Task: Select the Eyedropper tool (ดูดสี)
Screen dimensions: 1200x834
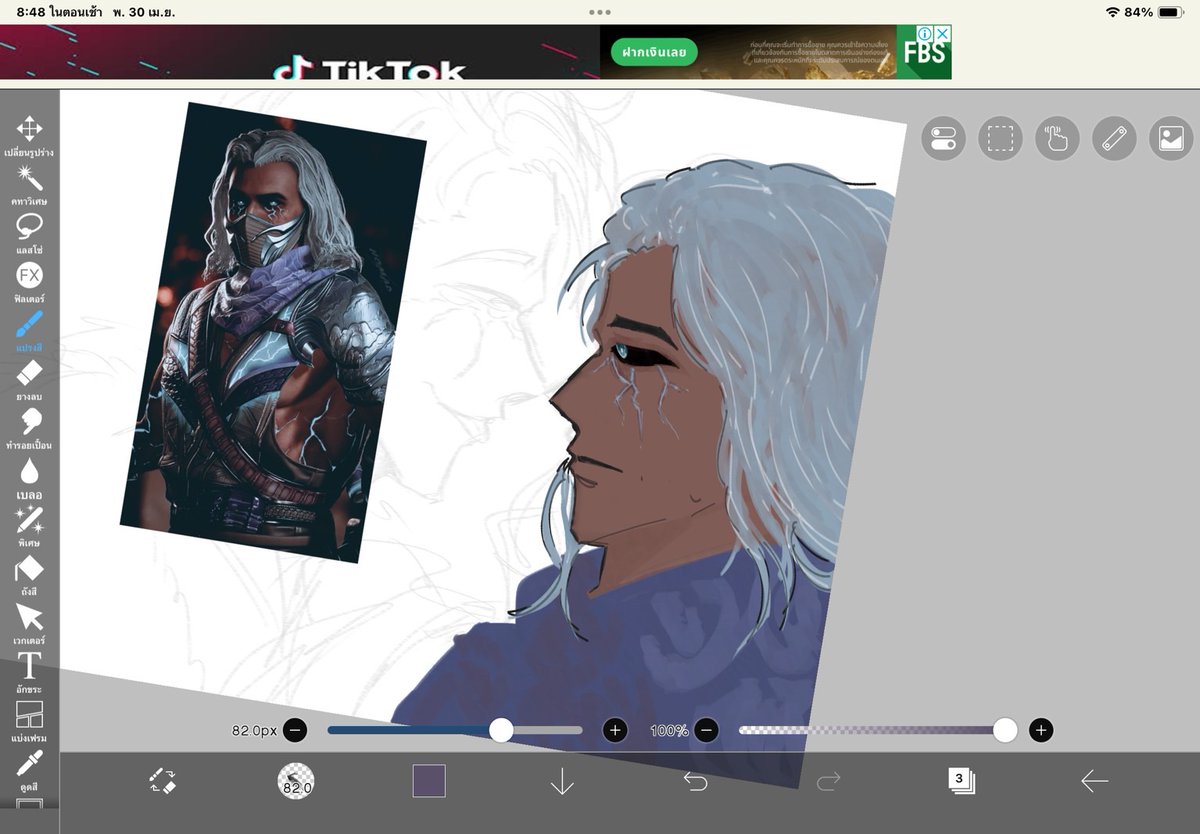Action: point(29,770)
